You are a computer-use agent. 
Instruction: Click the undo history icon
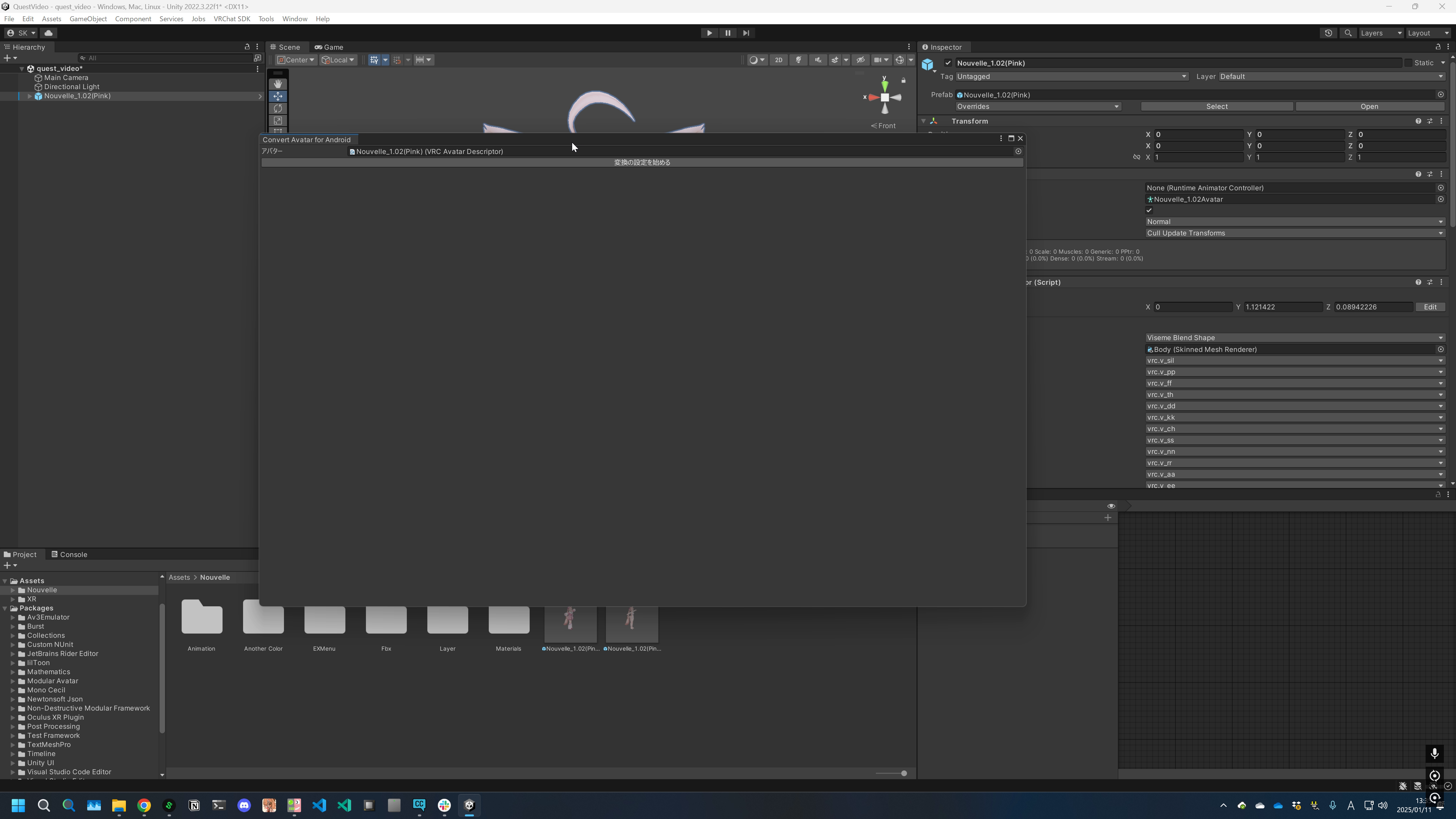pyautogui.click(x=1328, y=33)
